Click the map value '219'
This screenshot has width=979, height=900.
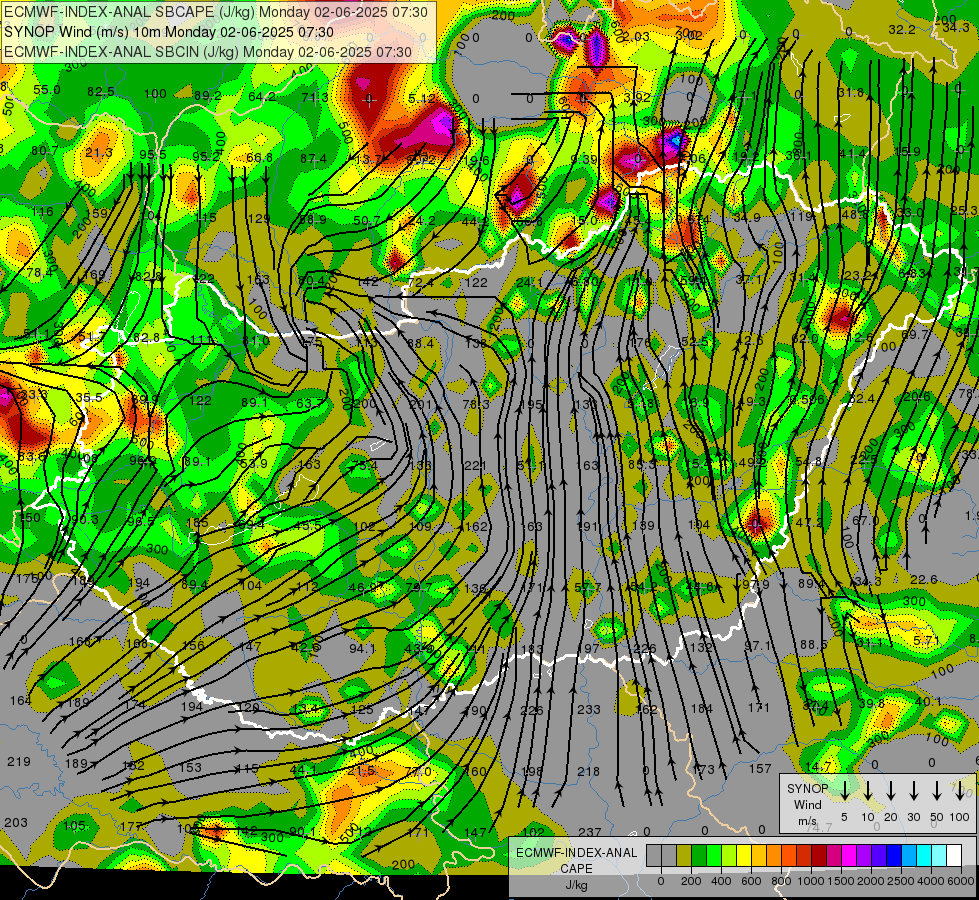19,761
